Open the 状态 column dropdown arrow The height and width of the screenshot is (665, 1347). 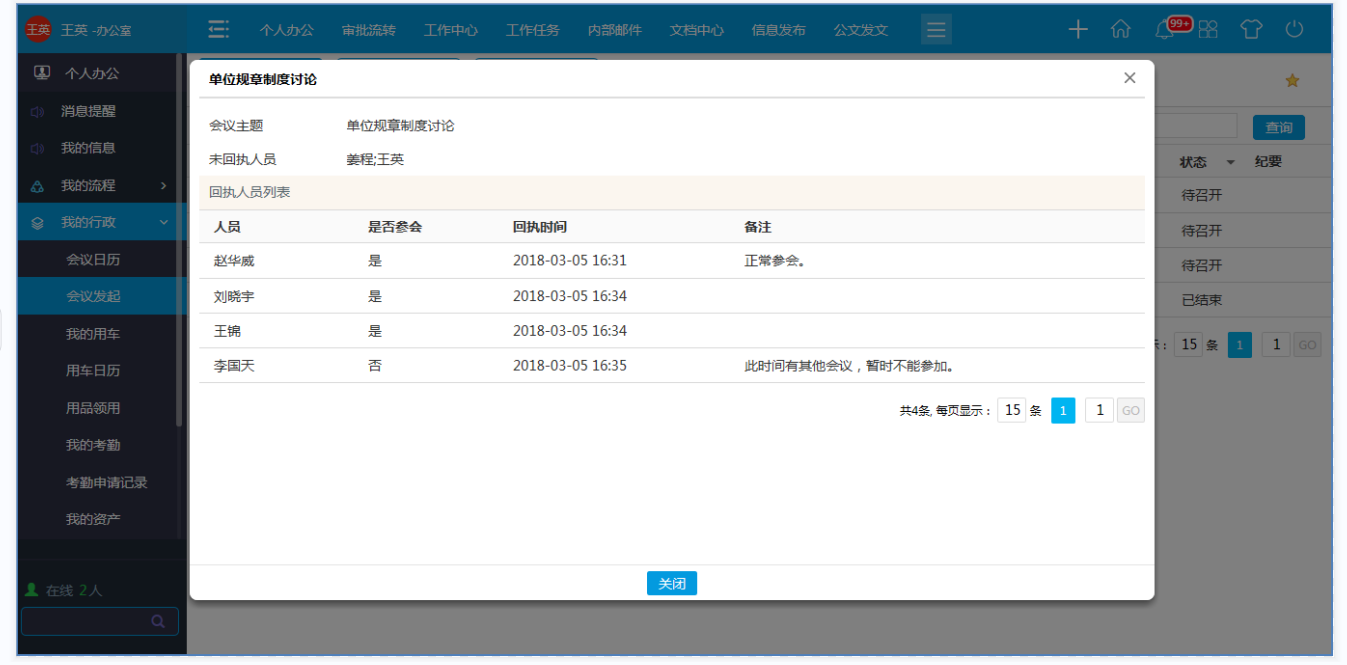tap(1231, 162)
